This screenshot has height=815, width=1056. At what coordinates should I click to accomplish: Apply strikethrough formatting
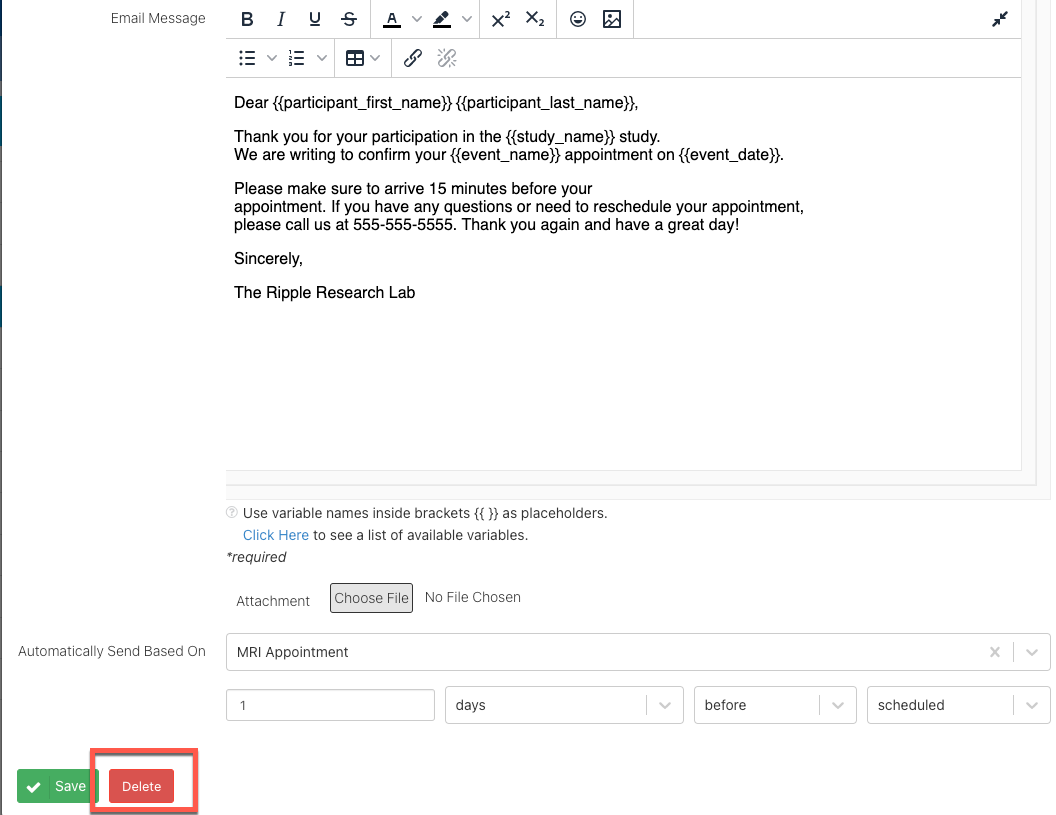[x=348, y=19]
